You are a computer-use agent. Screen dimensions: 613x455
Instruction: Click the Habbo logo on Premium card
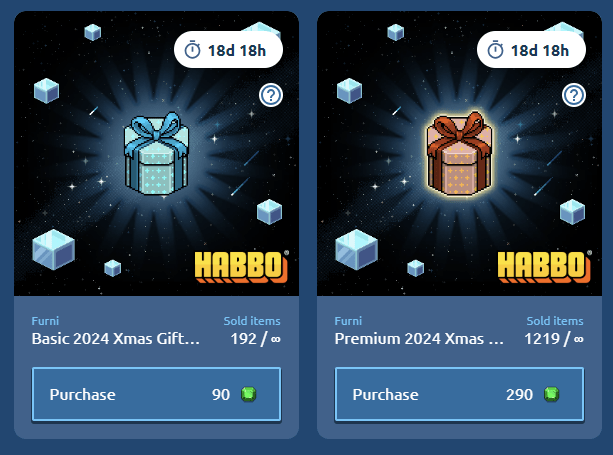(x=544, y=267)
